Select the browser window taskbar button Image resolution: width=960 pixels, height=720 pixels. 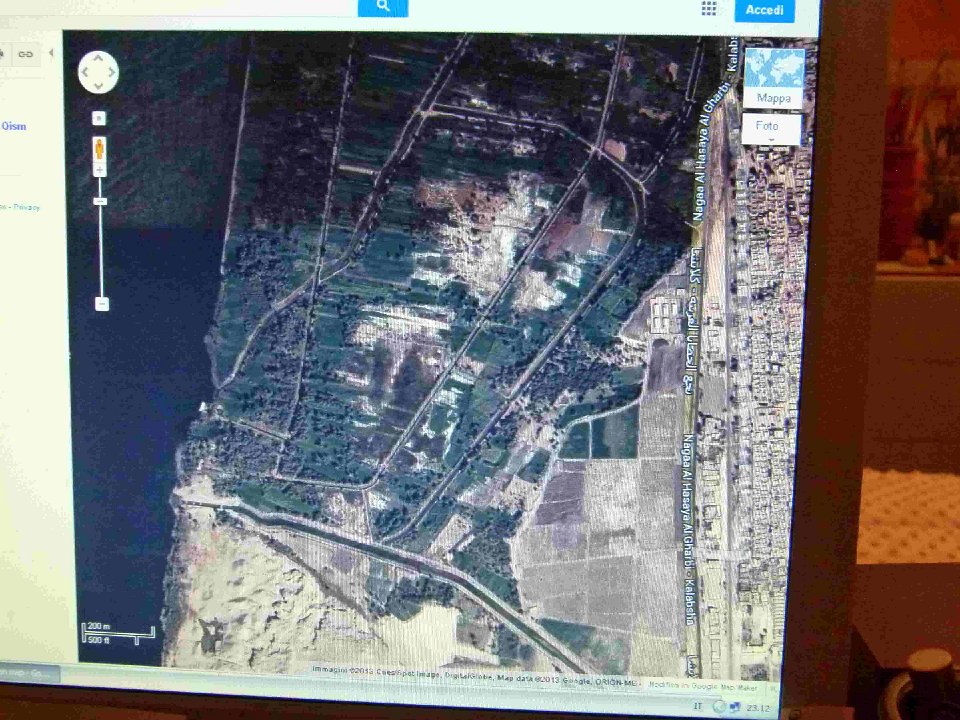(x=29, y=673)
